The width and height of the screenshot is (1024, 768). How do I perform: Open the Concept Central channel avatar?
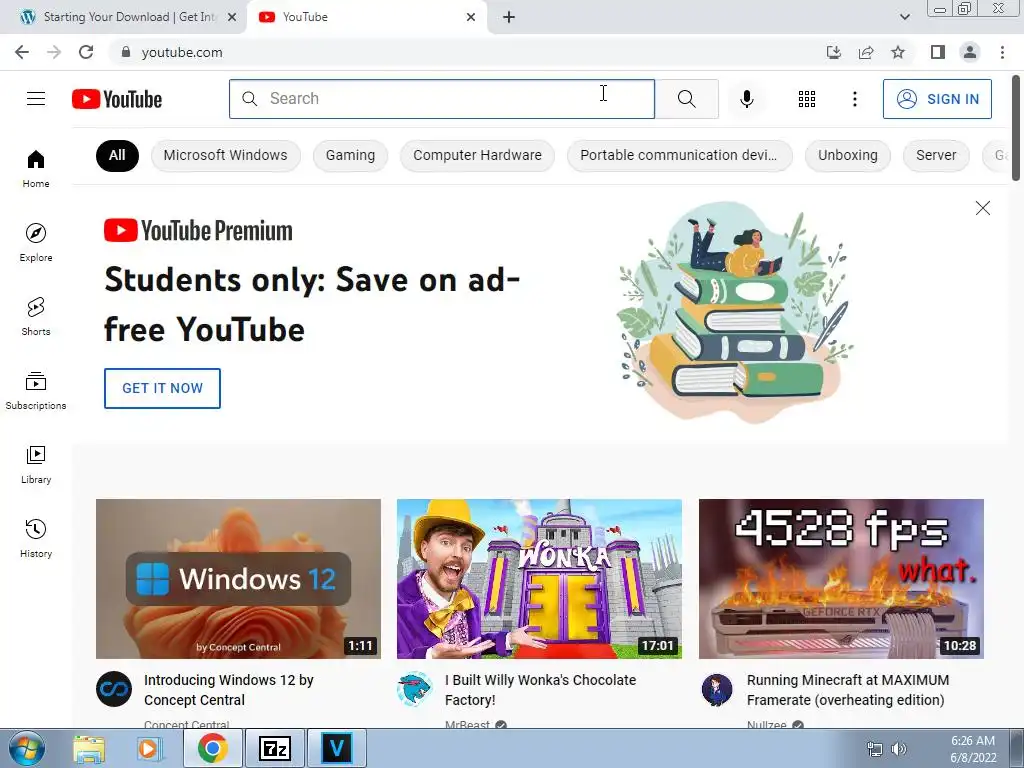(x=114, y=689)
